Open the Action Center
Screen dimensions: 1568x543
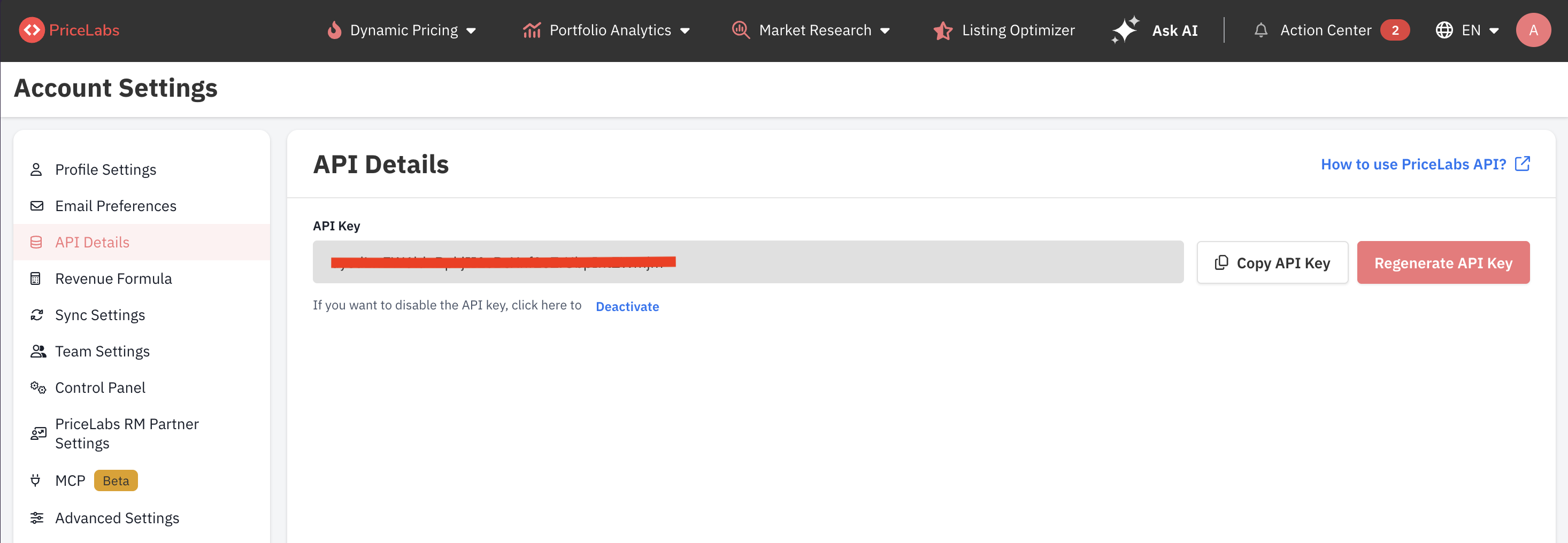(1331, 30)
